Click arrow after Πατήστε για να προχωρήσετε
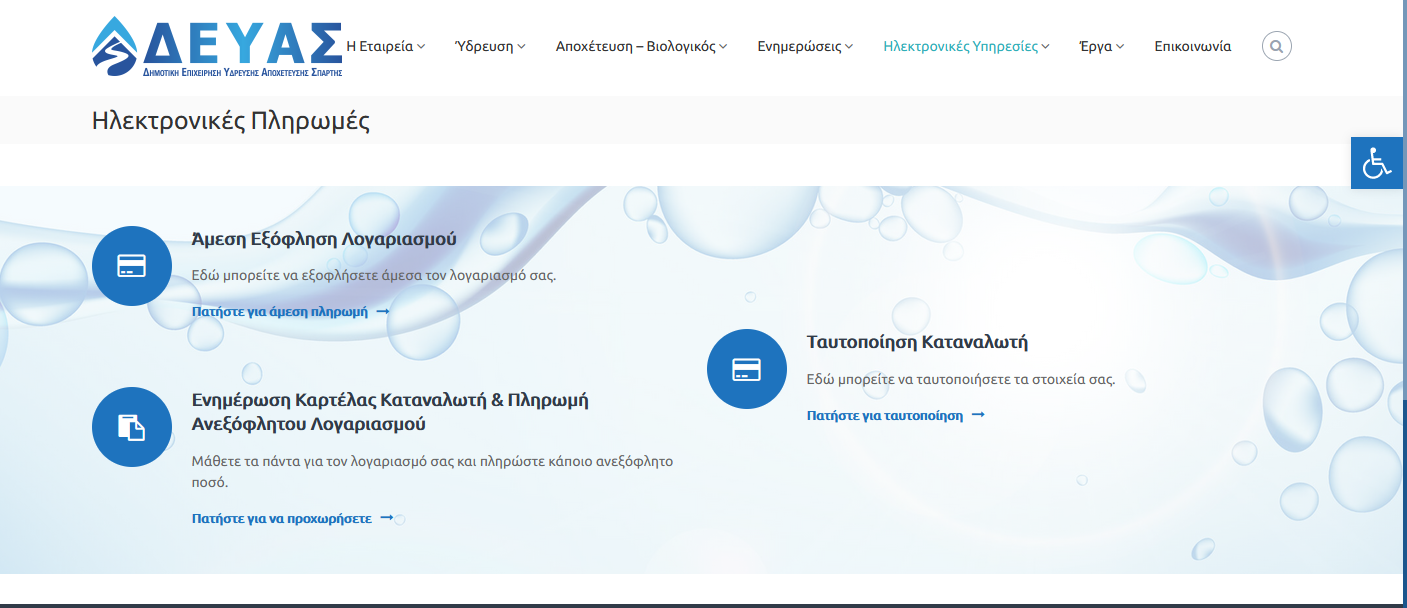The width and height of the screenshot is (1407, 608). 387,519
